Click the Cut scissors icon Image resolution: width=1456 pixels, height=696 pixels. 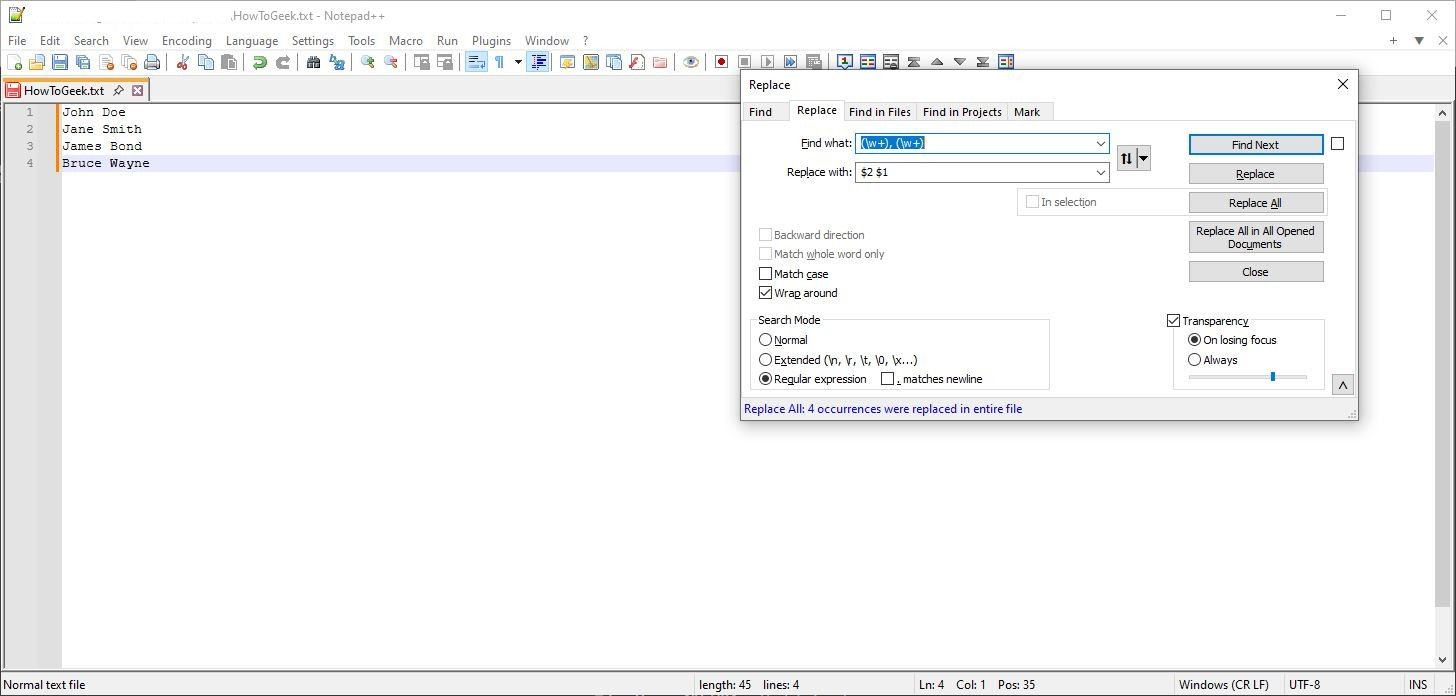click(182, 62)
